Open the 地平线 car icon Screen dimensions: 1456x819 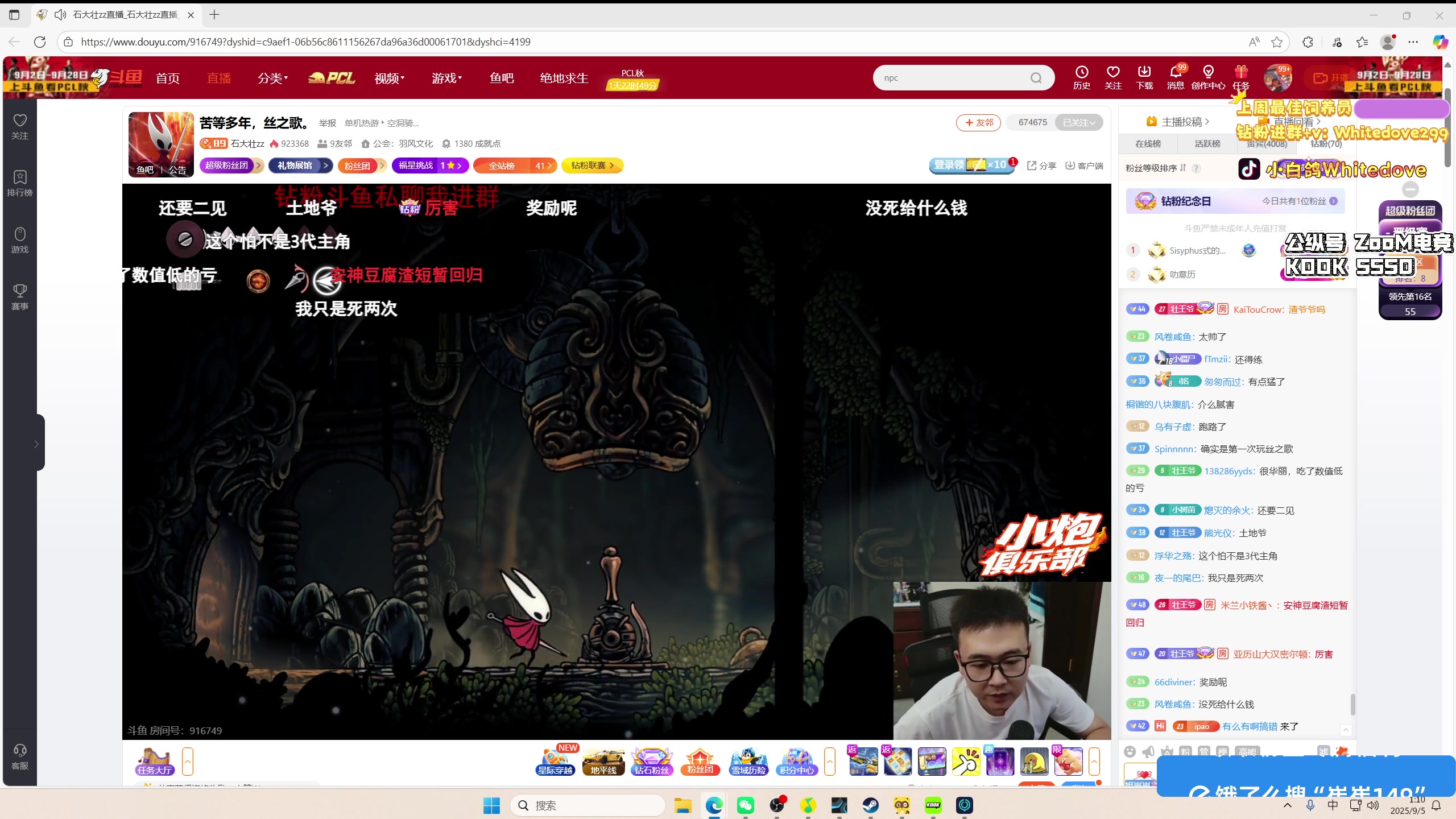pos(603,762)
